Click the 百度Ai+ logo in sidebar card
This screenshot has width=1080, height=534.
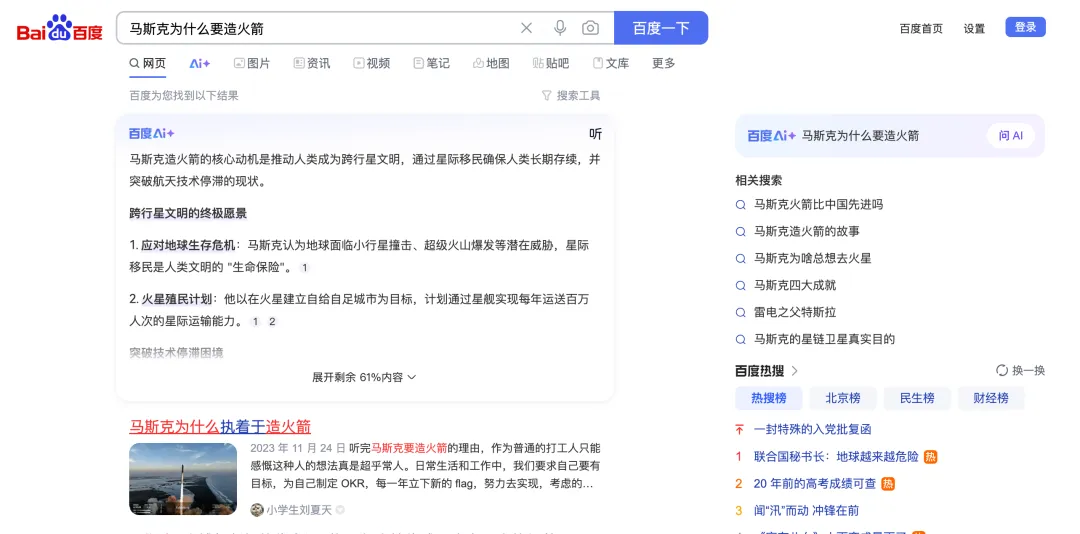[x=771, y=136]
